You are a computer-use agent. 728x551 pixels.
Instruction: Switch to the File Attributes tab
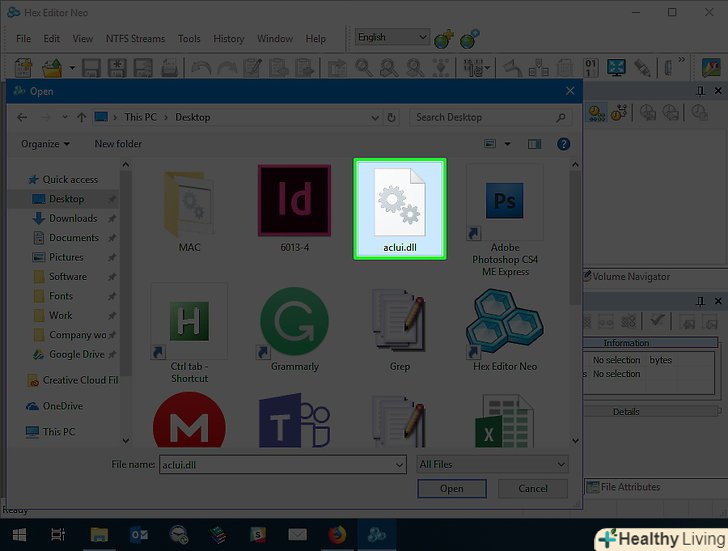click(x=624, y=487)
